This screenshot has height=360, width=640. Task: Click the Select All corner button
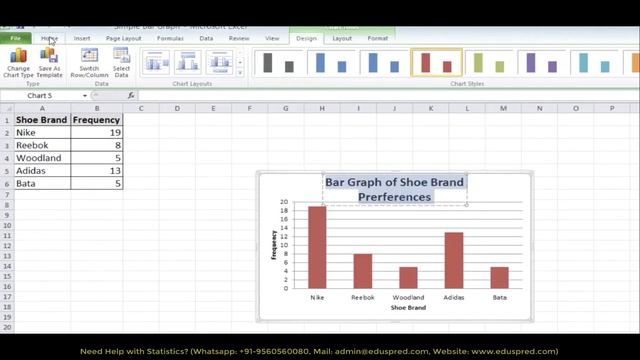click(x=7, y=109)
